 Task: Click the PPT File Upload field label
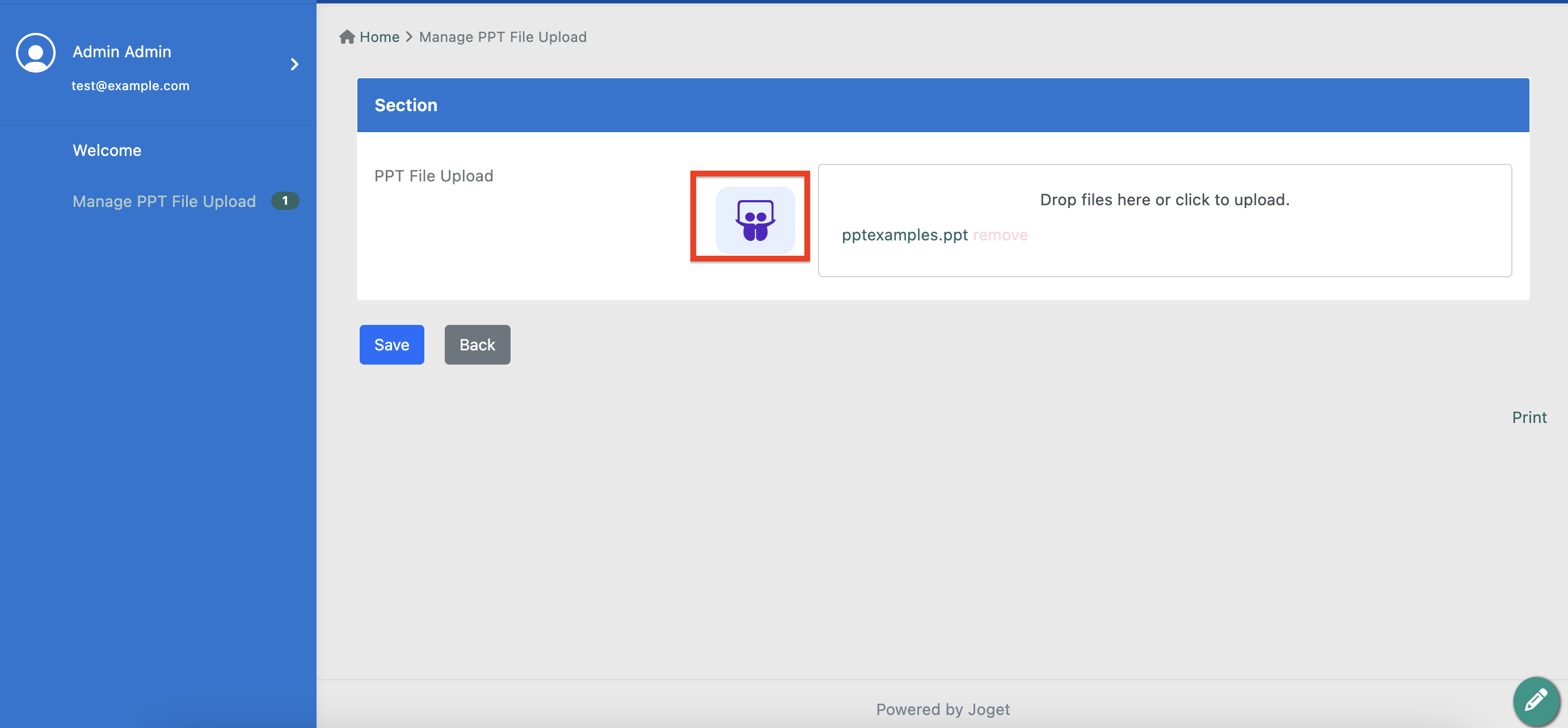tap(433, 176)
